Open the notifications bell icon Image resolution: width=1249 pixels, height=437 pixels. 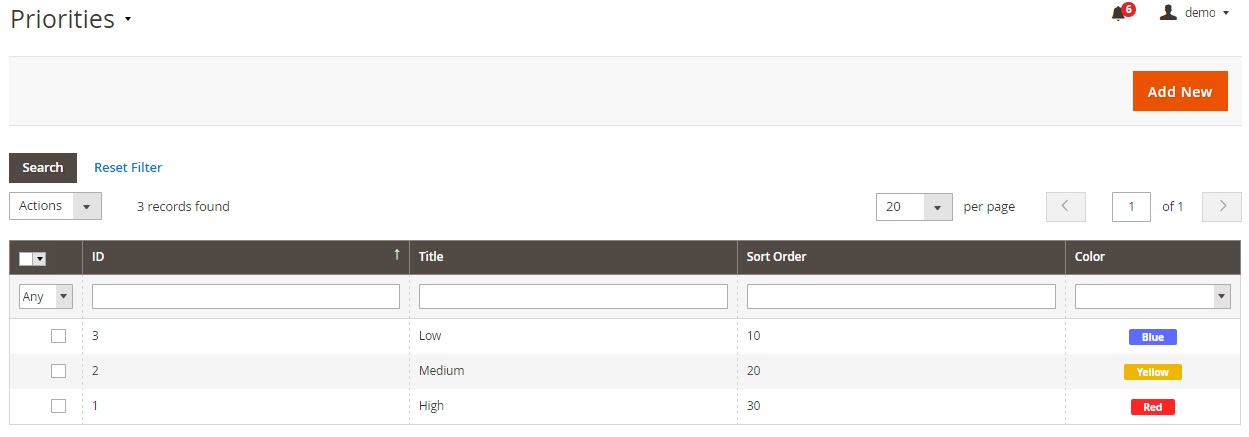(x=1118, y=14)
